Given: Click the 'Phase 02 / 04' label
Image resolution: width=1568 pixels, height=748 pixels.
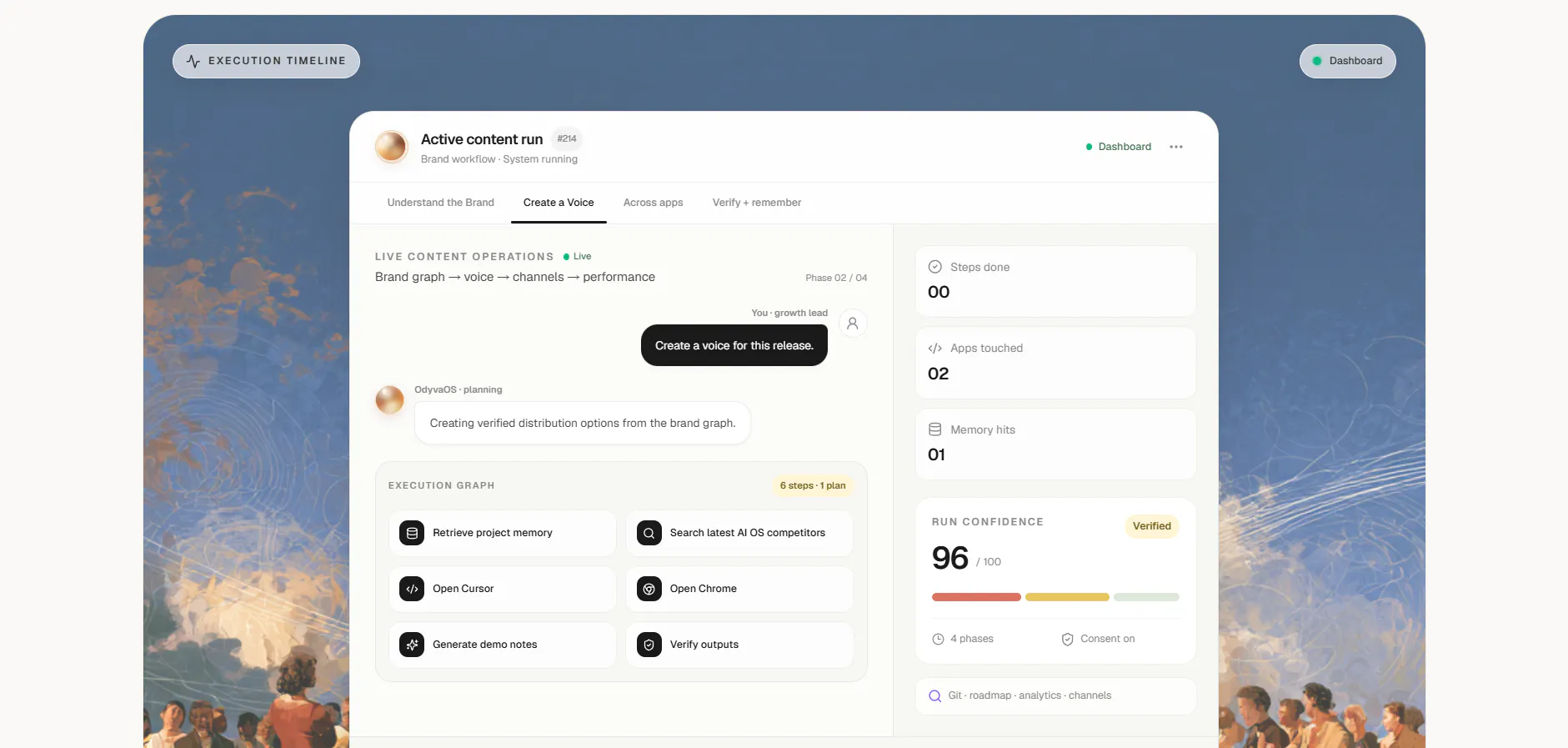Looking at the screenshot, I should (x=836, y=278).
